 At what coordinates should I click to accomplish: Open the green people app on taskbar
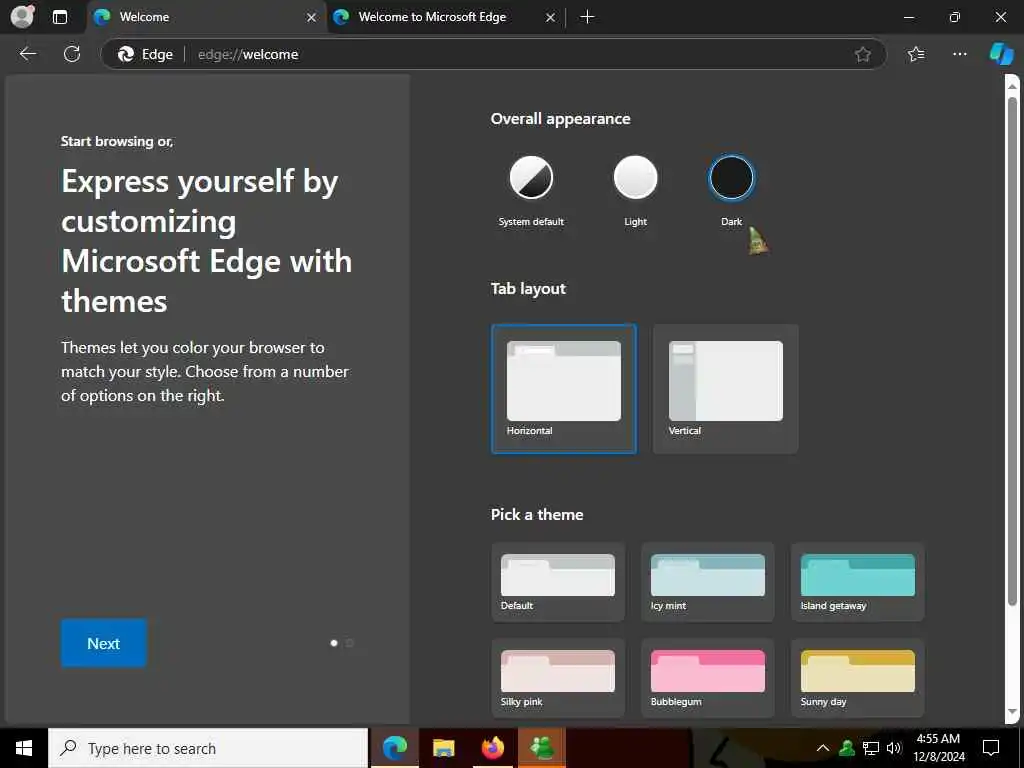(x=542, y=748)
